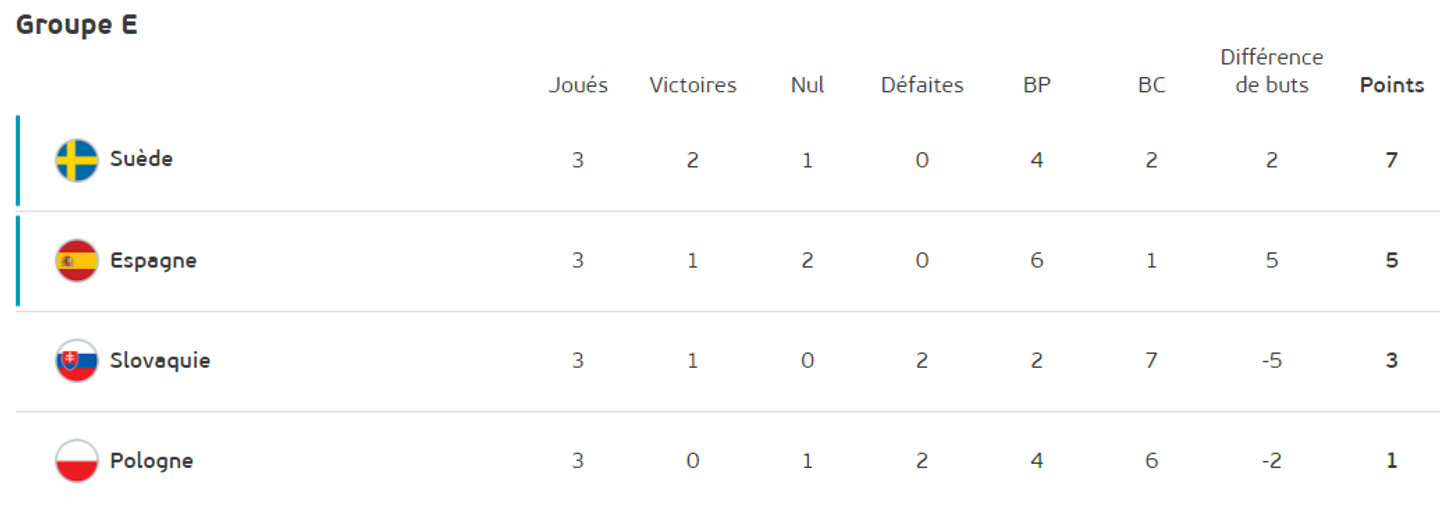The image size is (1440, 508).
Task: Open the Suède team link
Action: [141, 159]
